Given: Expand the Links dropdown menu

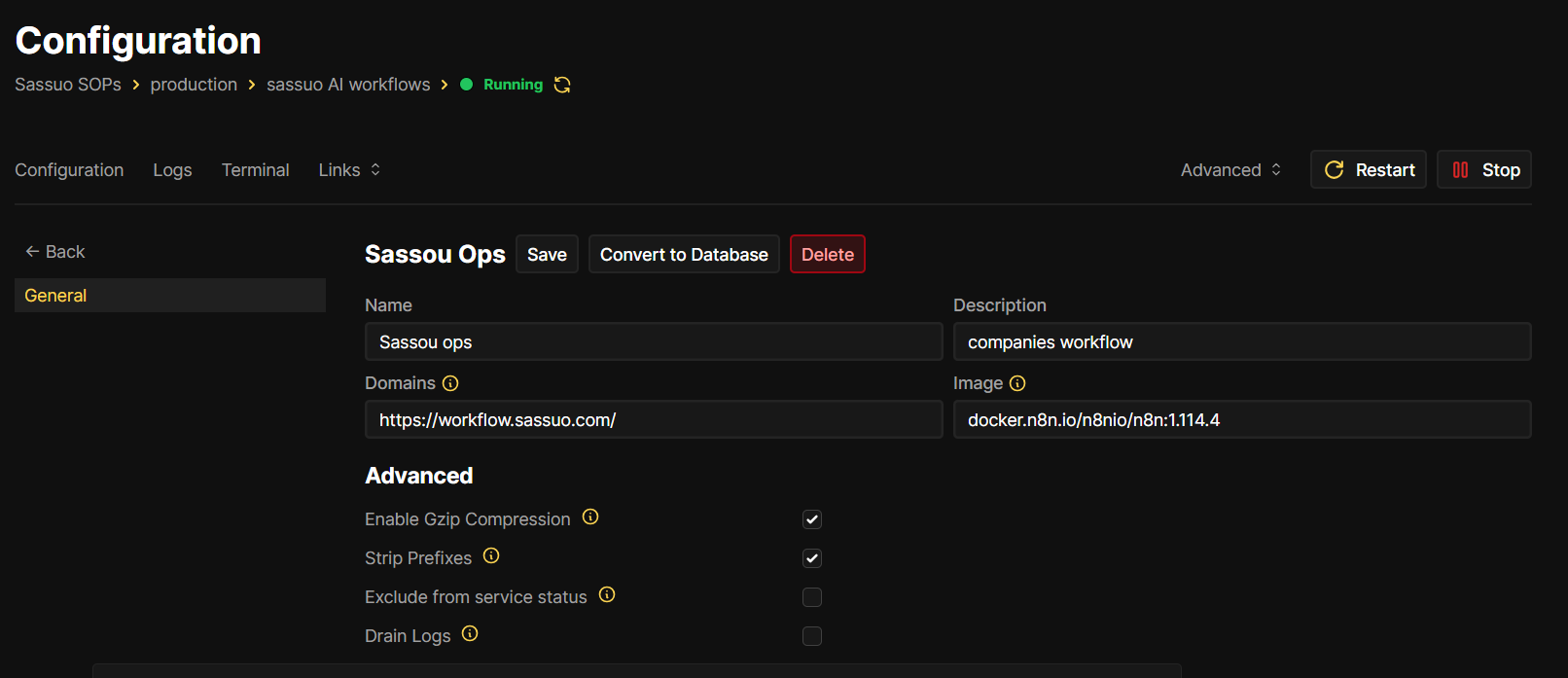Looking at the screenshot, I should 349,170.
